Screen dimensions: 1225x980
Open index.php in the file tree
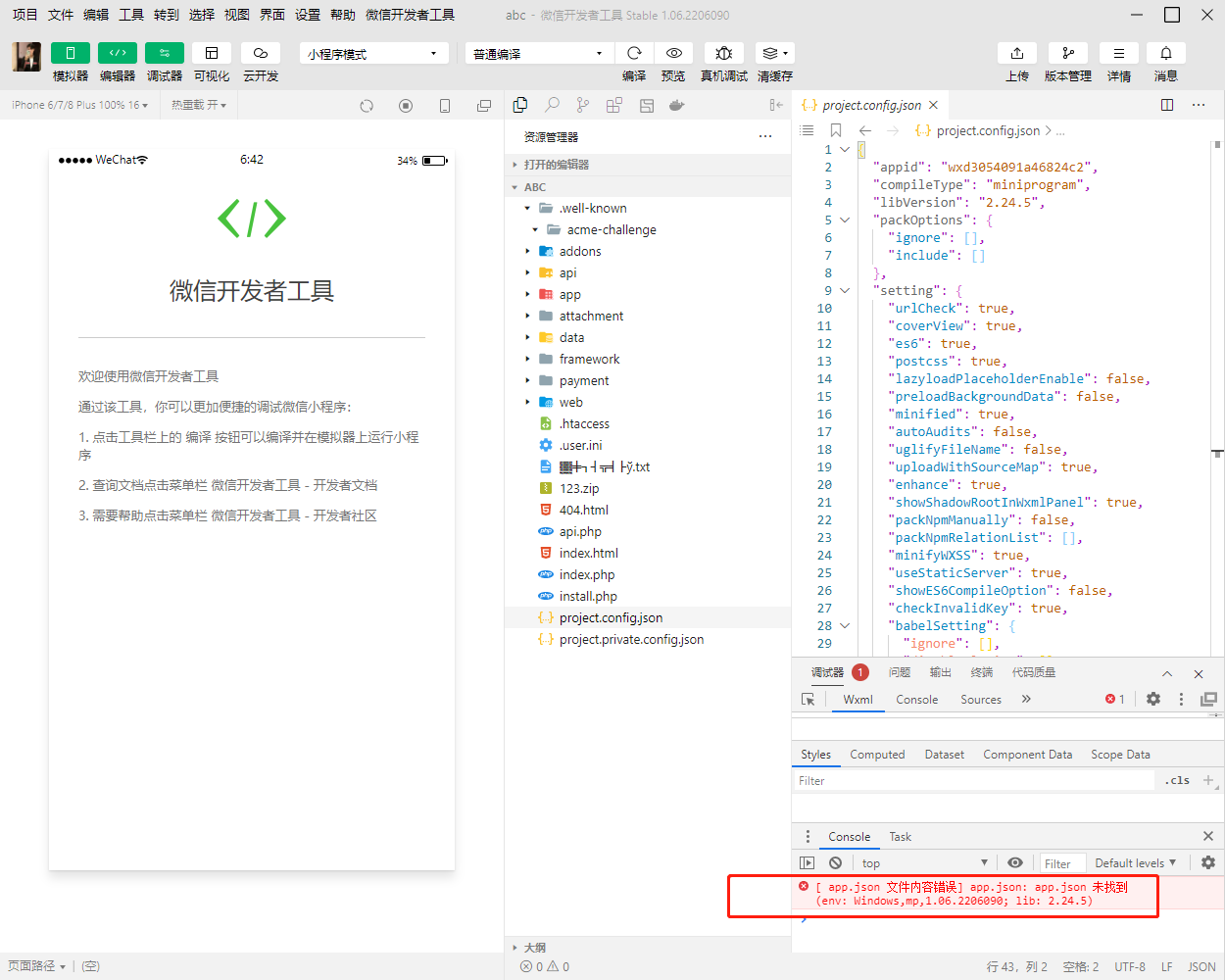[648, 574]
